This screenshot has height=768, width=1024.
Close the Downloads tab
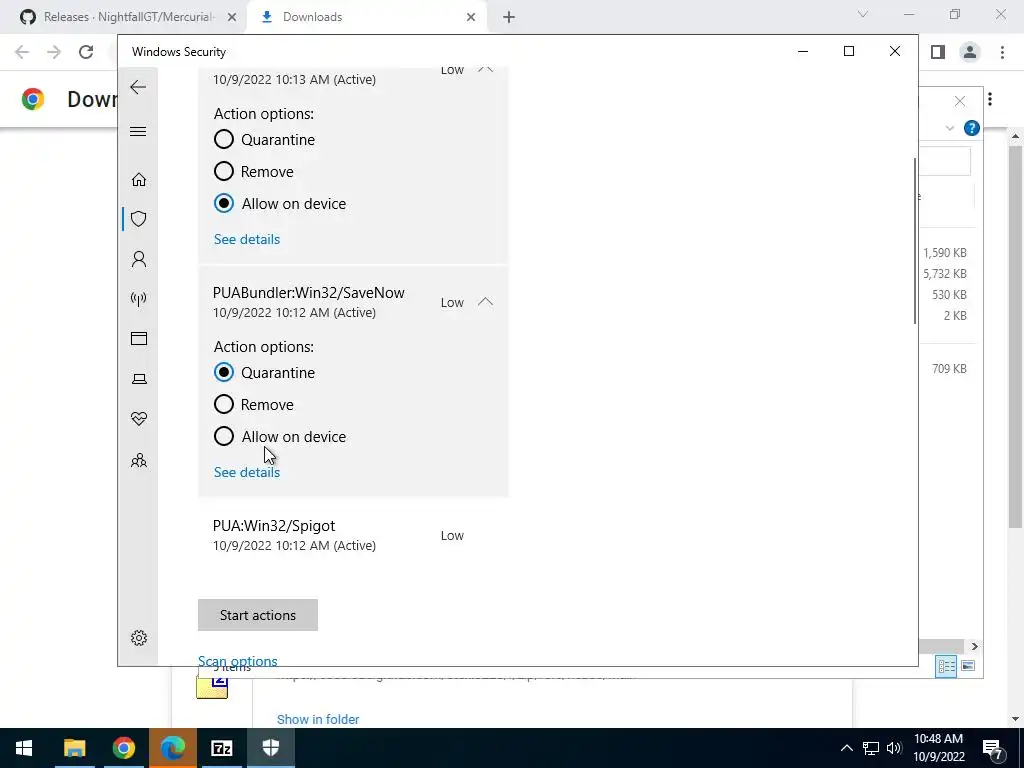(x=471, y=17)
